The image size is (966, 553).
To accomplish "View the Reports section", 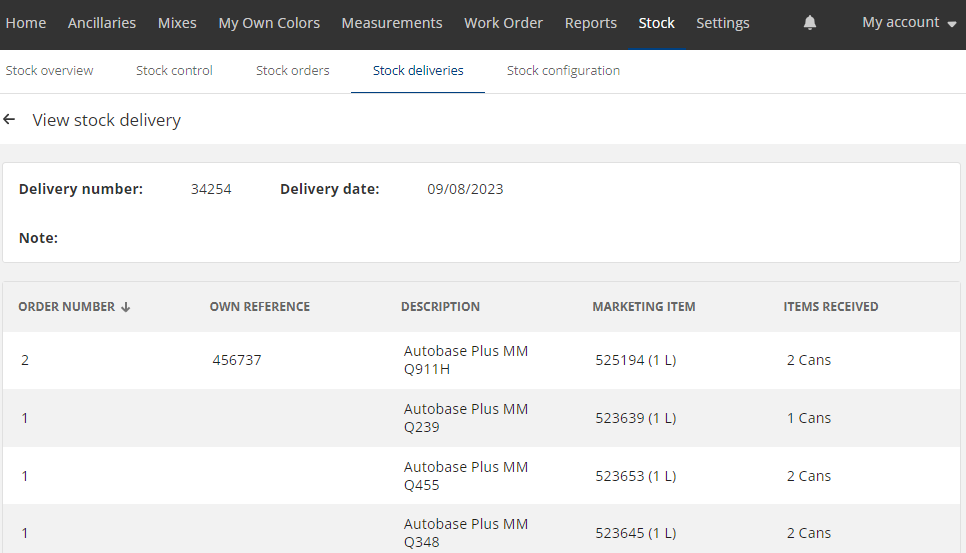I will (x=590, y=23).
